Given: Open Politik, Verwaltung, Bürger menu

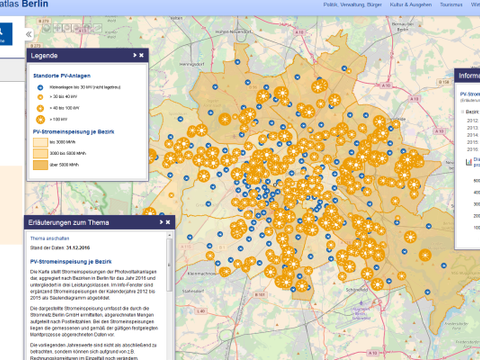Looking at the screenshot, I should pos(352,5).
